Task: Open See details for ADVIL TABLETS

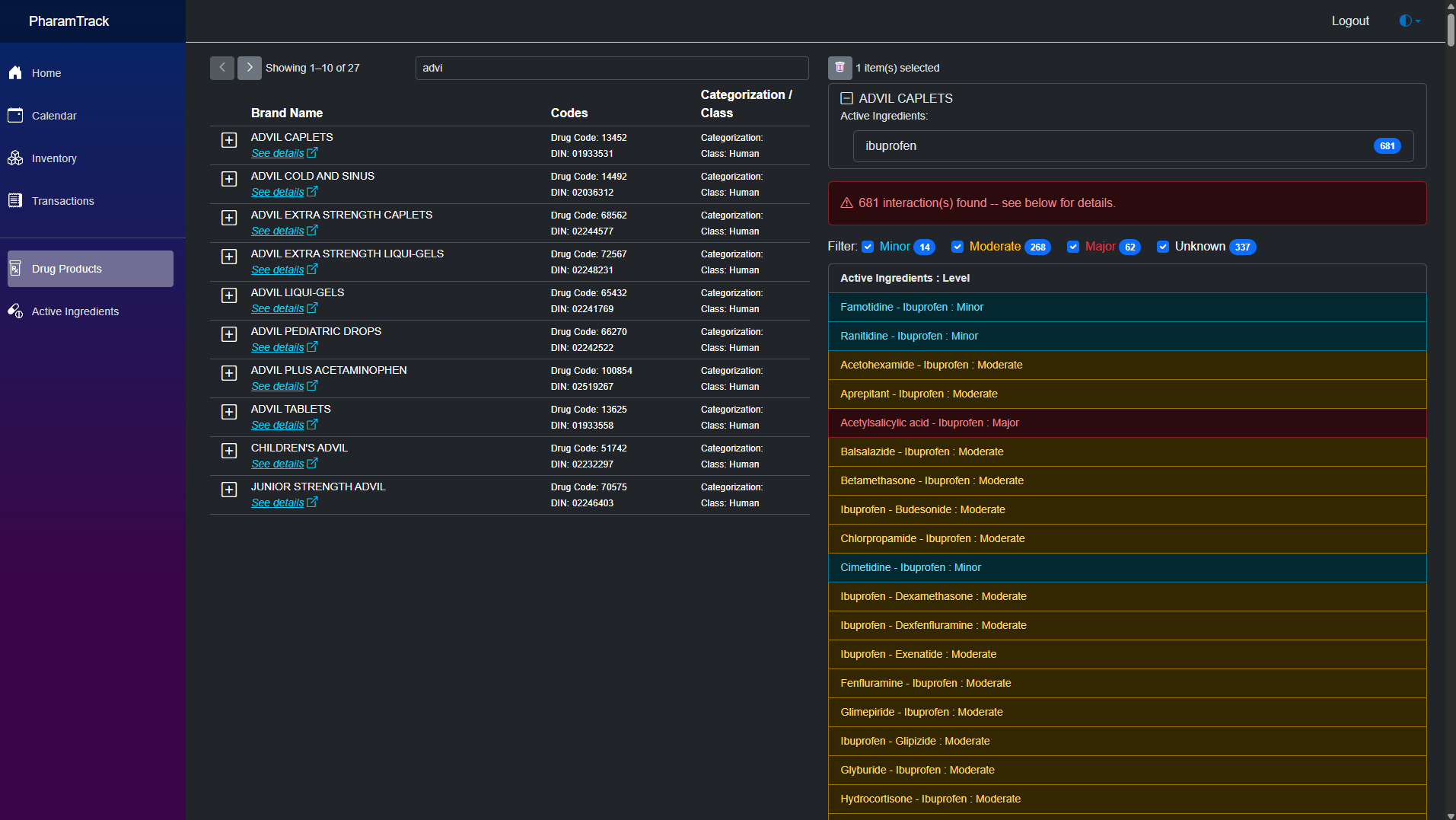Action: click(x=278, y=425)
